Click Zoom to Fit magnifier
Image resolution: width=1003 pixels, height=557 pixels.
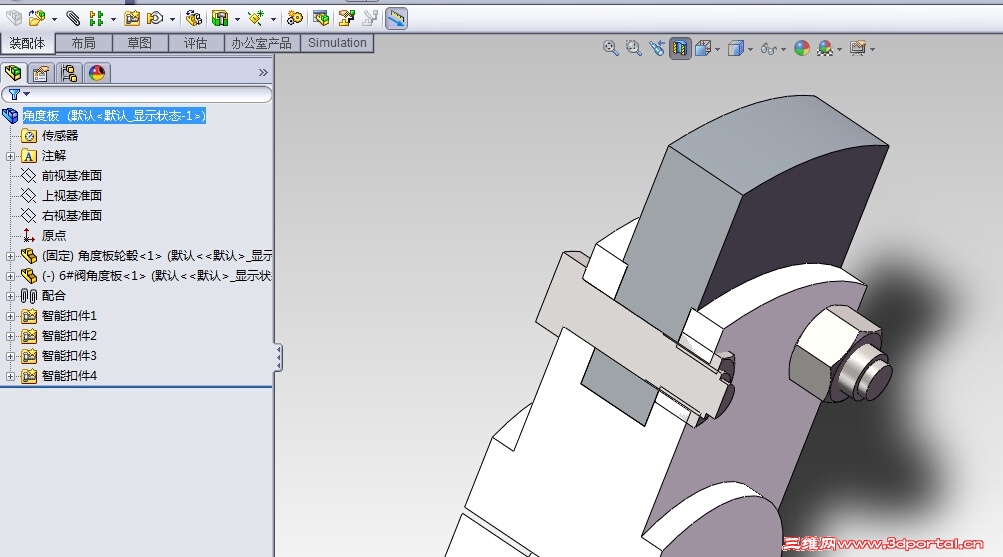(611, 48)
